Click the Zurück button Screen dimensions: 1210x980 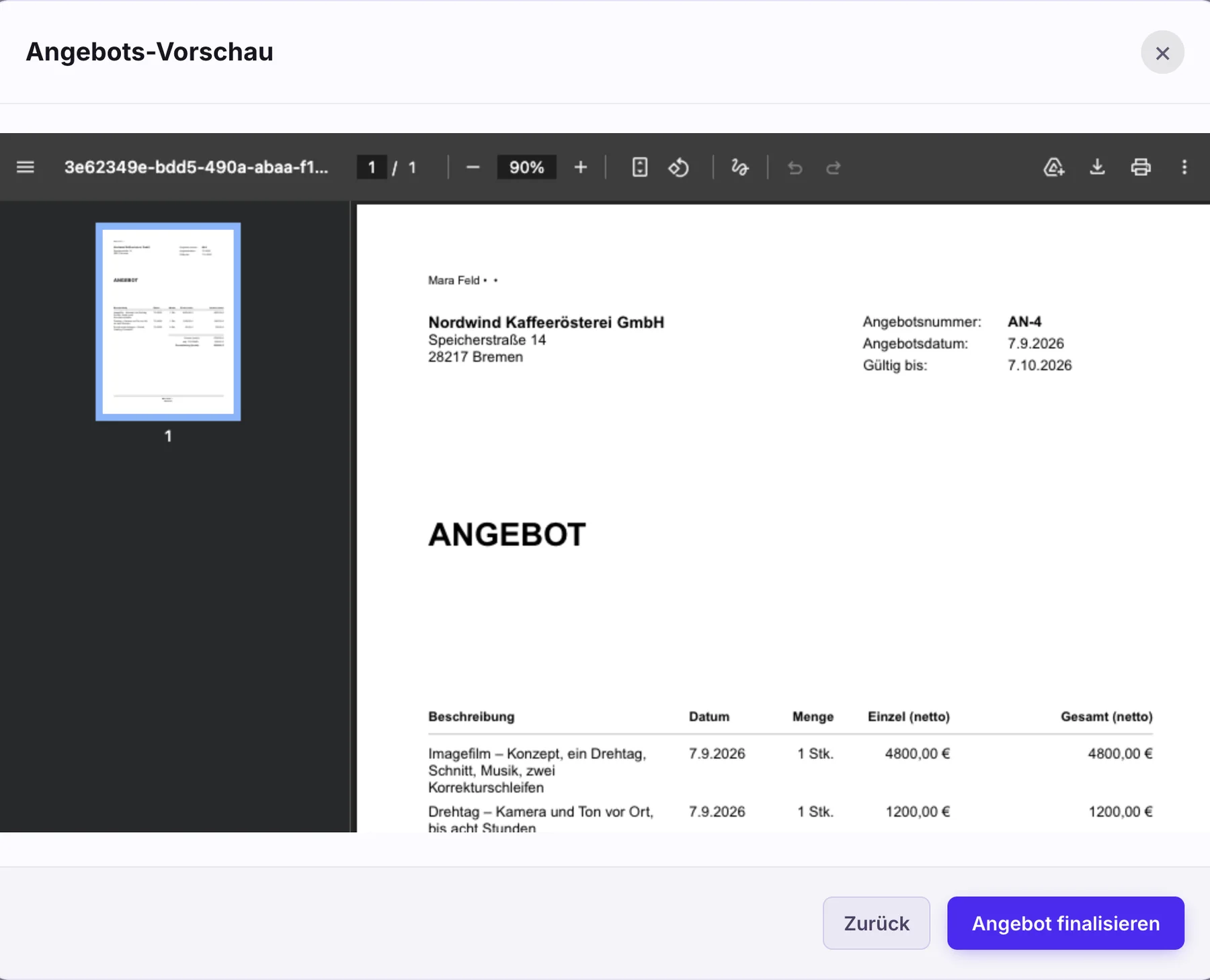(x=877, y=923)
